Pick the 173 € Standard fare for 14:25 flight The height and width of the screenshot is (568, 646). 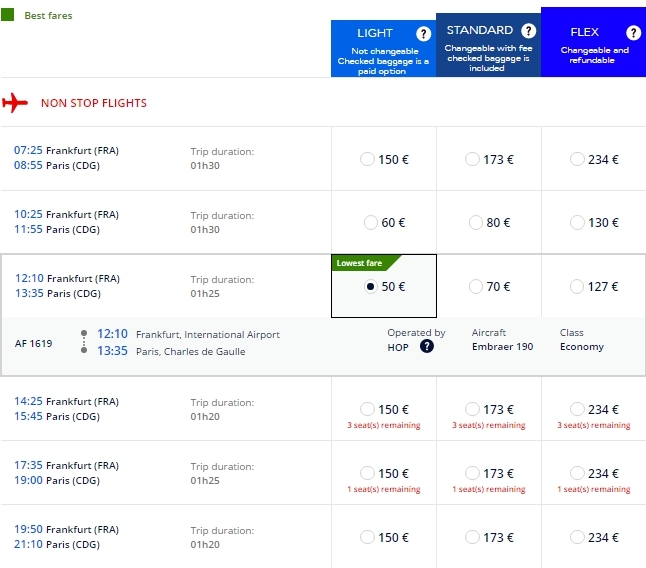pyautogui.click(x=472, y=409)
